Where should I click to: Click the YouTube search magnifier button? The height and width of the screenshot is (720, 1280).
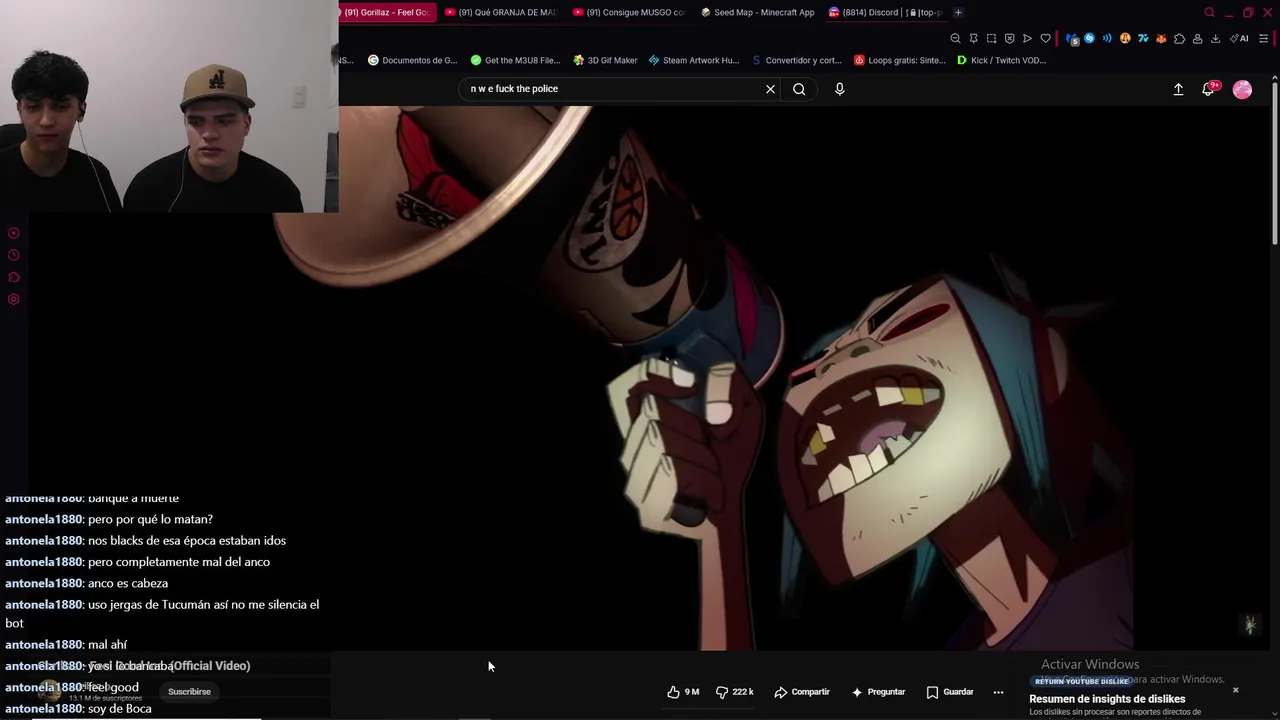coord(799,89)
